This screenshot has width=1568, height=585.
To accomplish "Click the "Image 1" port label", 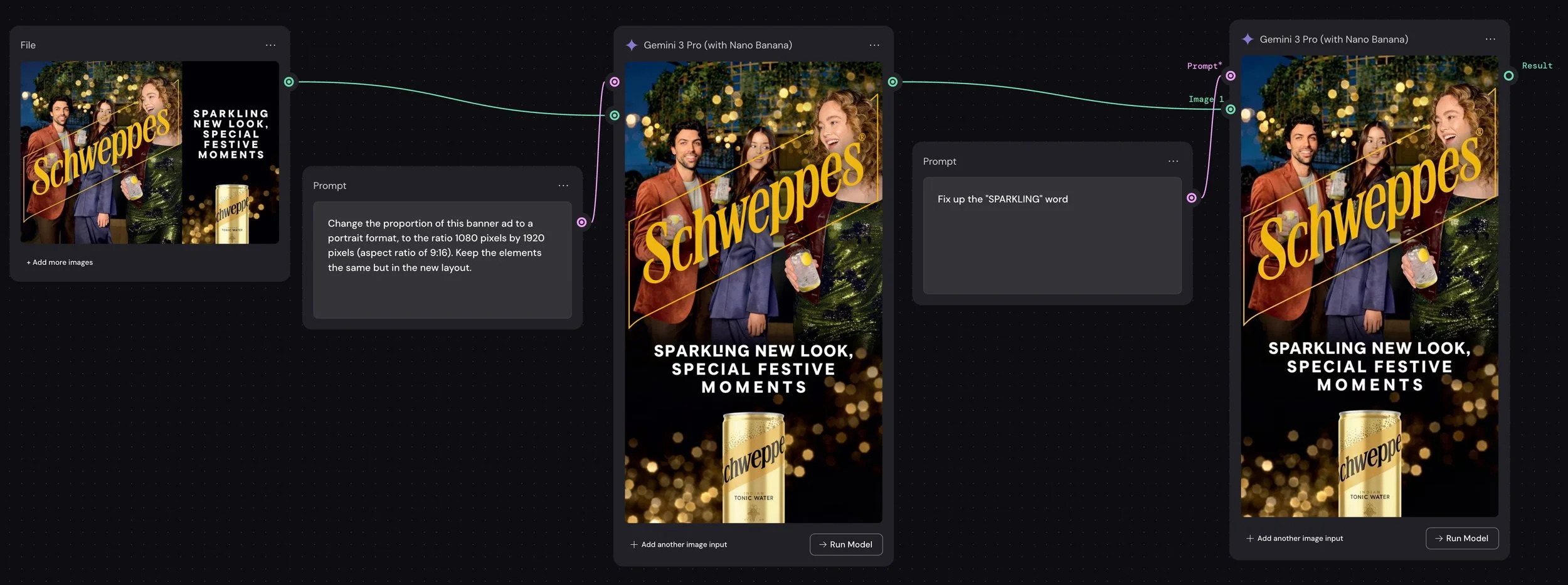I will [1206, 99].
